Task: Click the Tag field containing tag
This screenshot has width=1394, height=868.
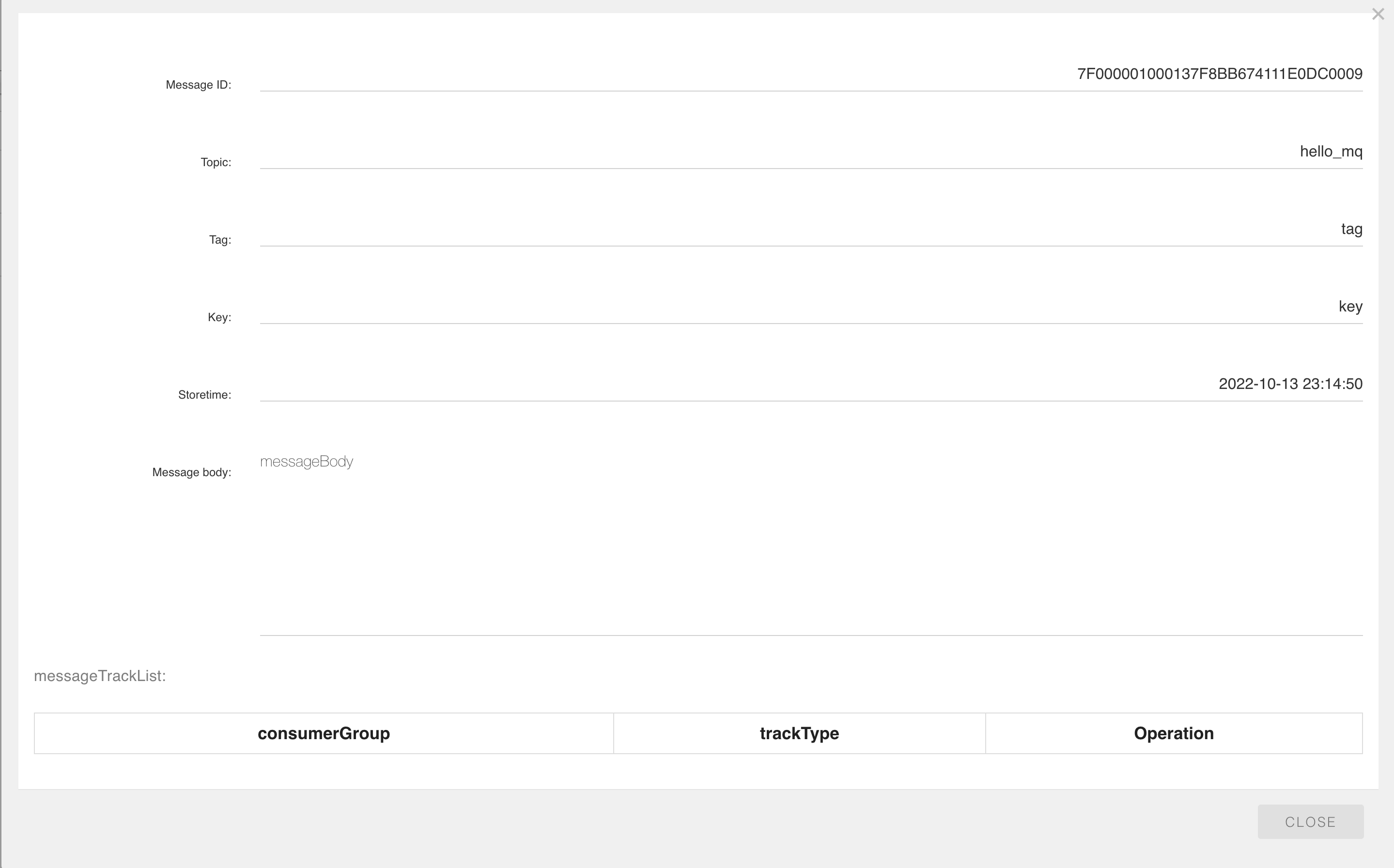Action: point(810,229)
